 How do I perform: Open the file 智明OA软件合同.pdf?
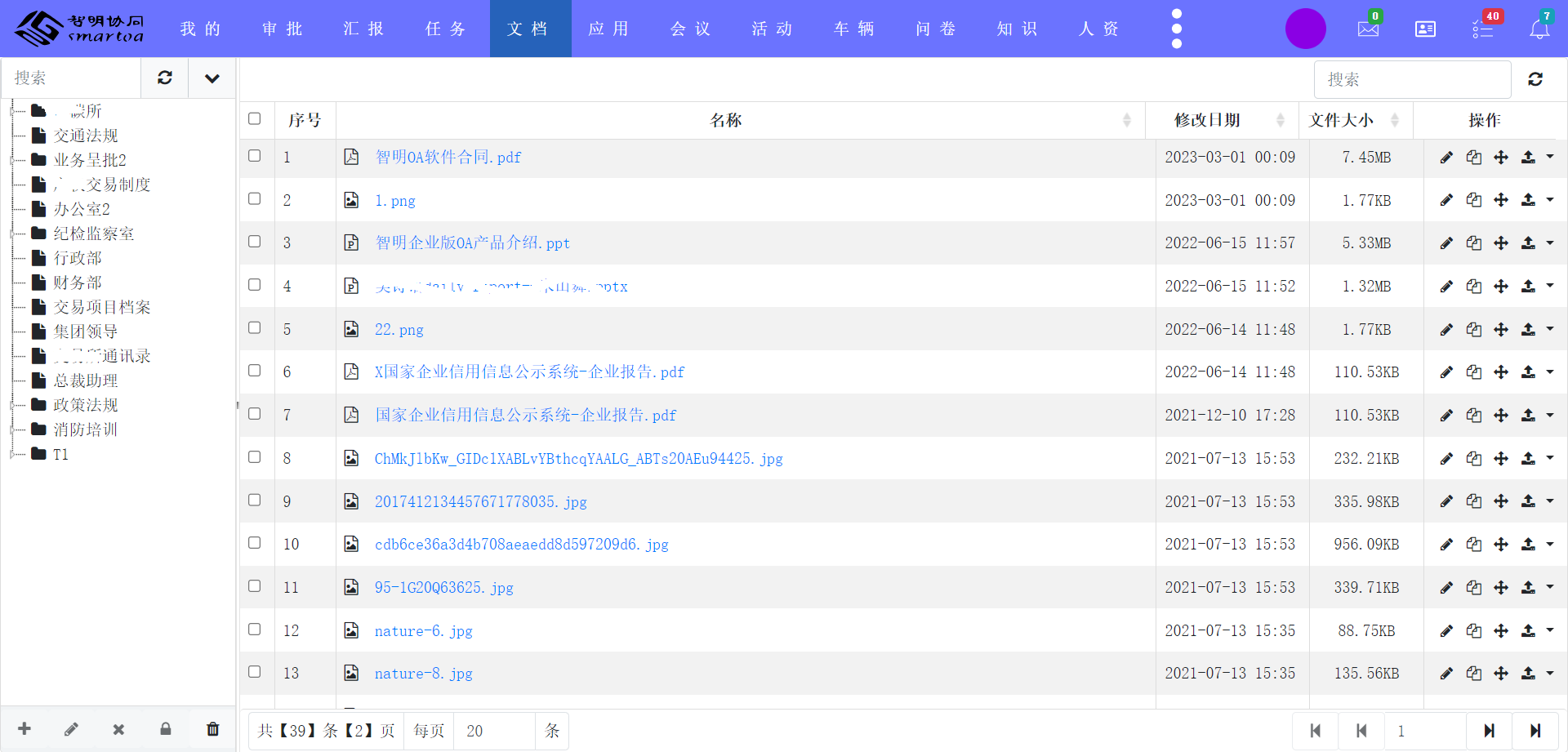[448, 157]
